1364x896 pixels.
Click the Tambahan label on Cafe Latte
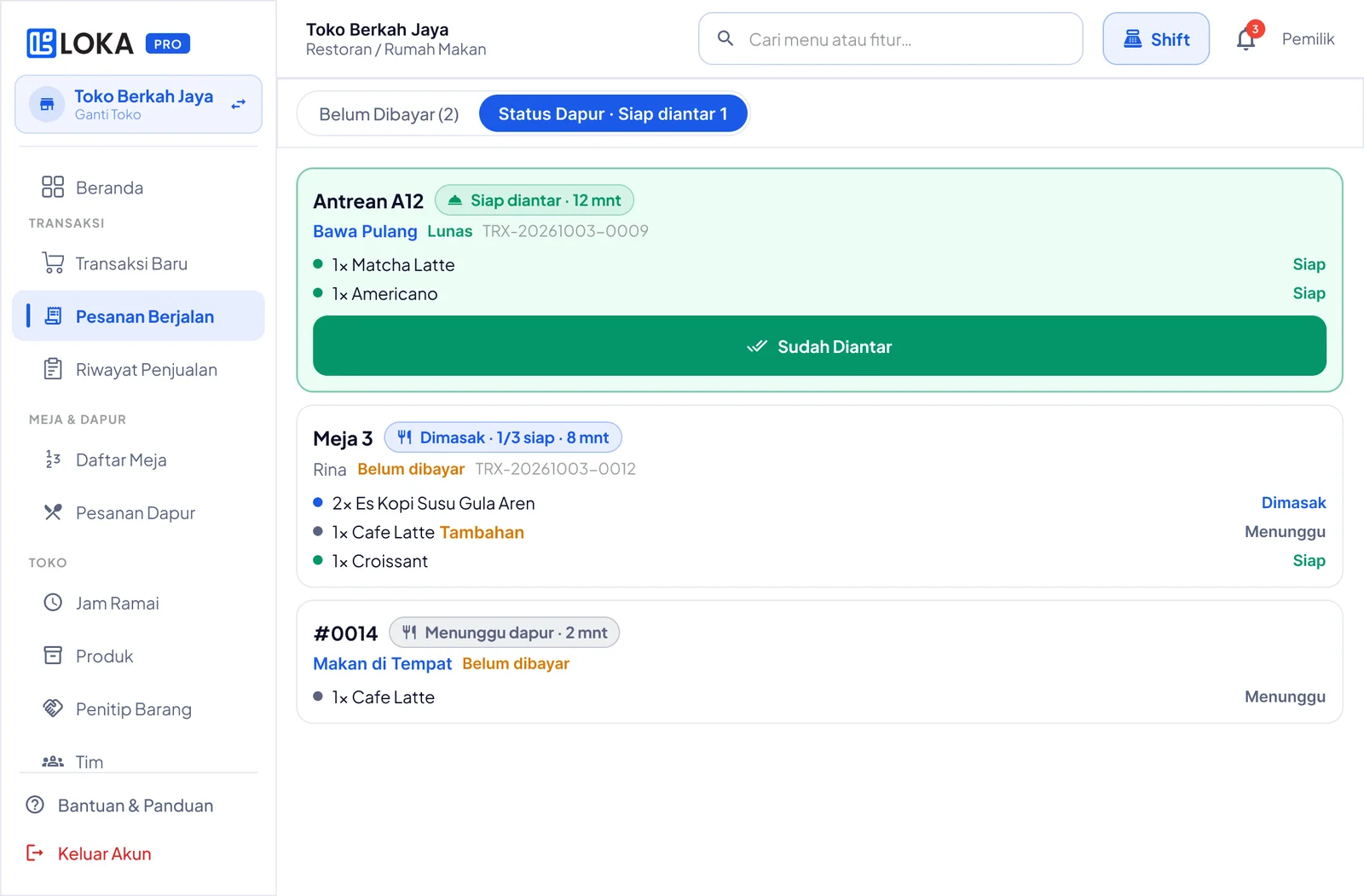coord(482,532)
